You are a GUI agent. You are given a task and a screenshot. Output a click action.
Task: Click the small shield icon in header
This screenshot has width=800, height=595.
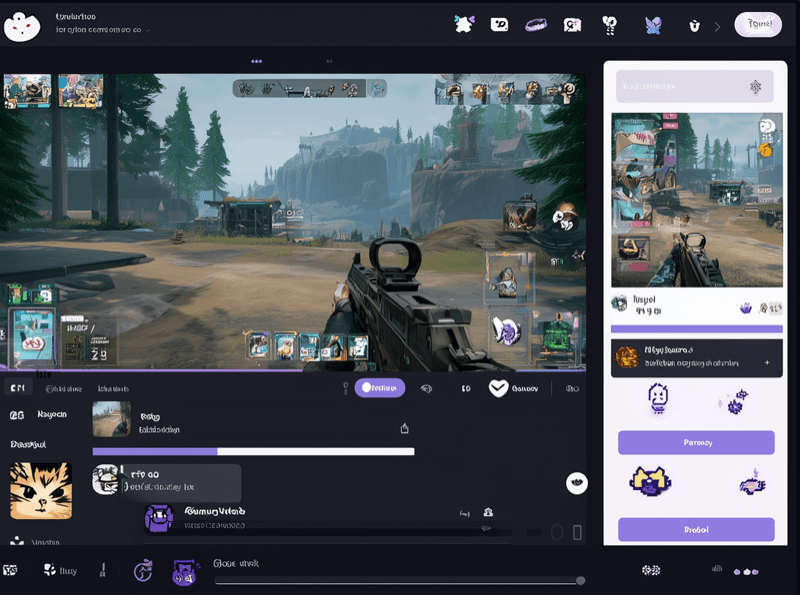pyautogui.click(x=694, y=26)
